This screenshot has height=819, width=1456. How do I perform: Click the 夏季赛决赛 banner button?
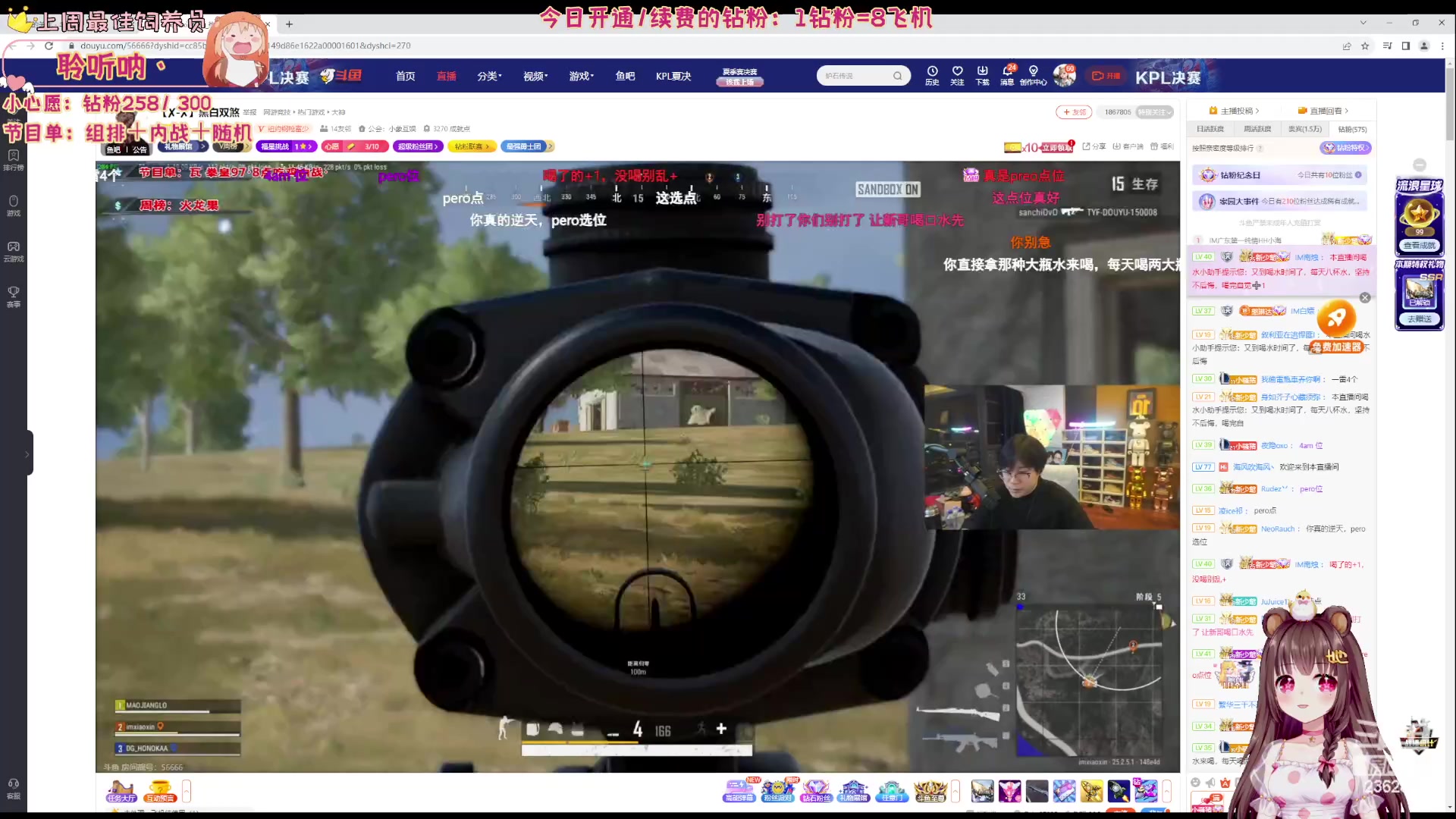click(740, 77)
